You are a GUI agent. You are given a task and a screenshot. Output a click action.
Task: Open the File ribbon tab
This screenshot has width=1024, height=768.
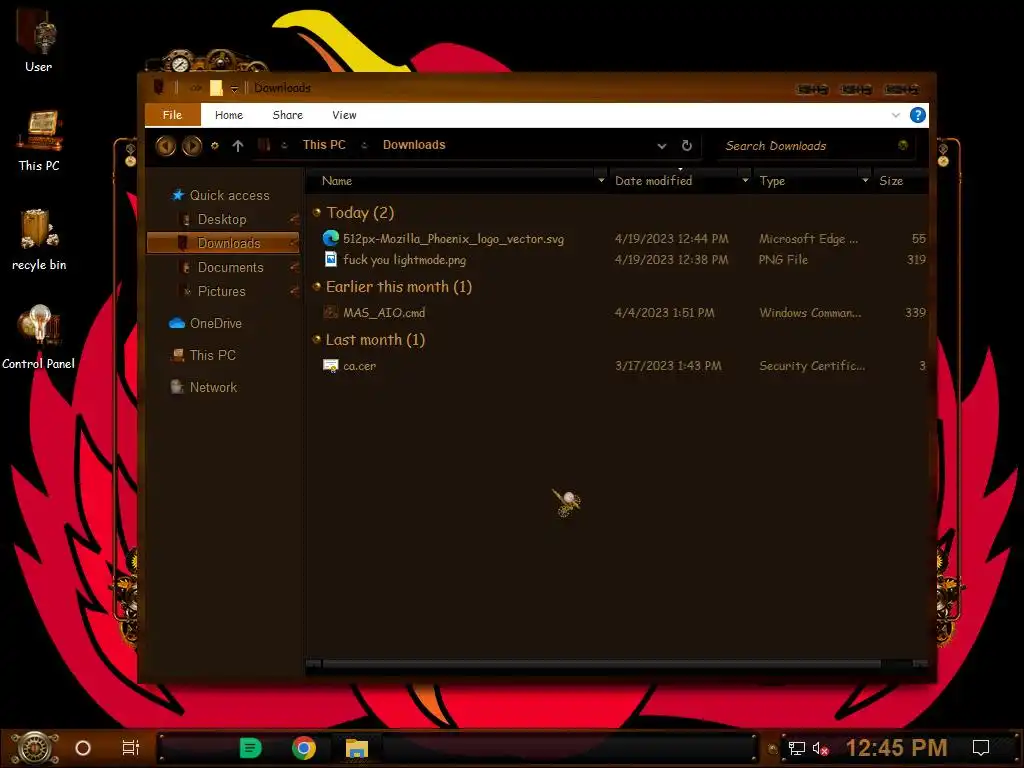click(x=172, y=115)
